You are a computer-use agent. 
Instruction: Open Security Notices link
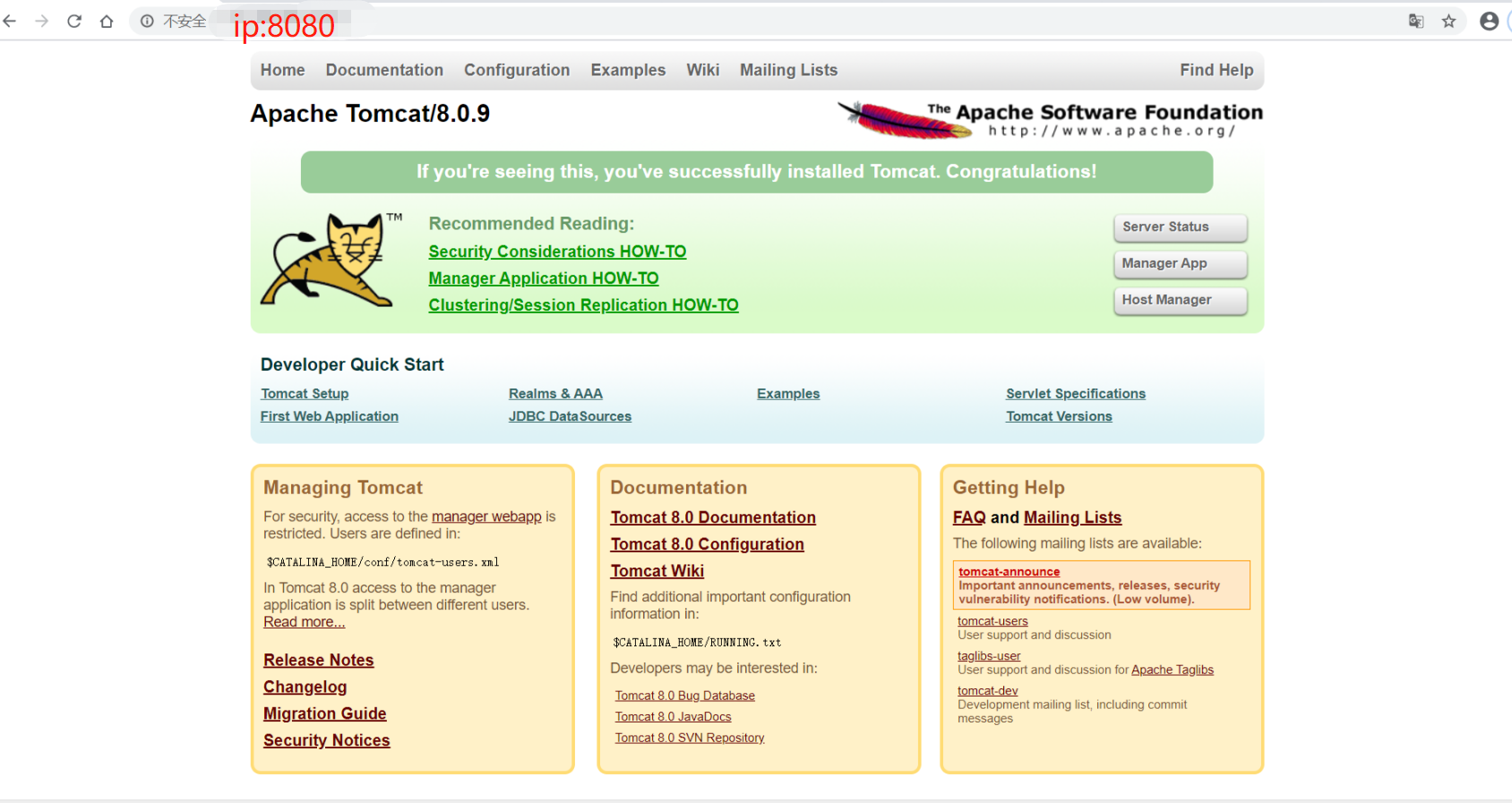[x=326, y=740]
